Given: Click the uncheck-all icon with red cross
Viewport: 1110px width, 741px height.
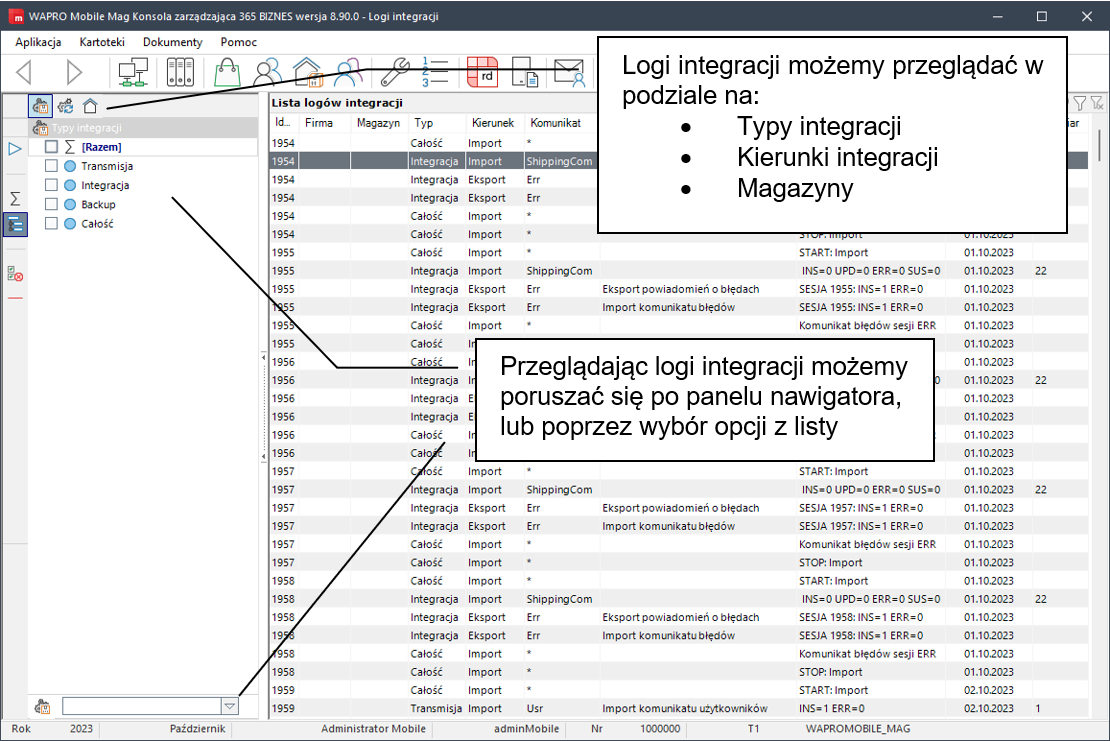Looking at the screenshot, I should pos(15,273).
